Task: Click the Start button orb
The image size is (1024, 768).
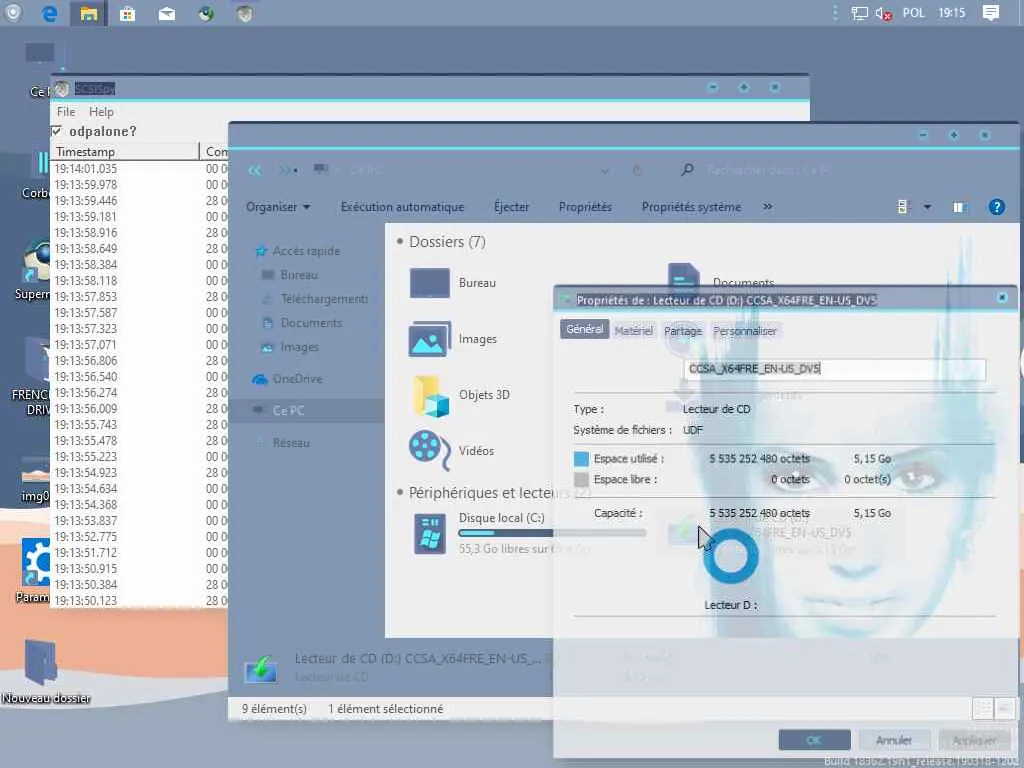Action: (x=12, y=12)
